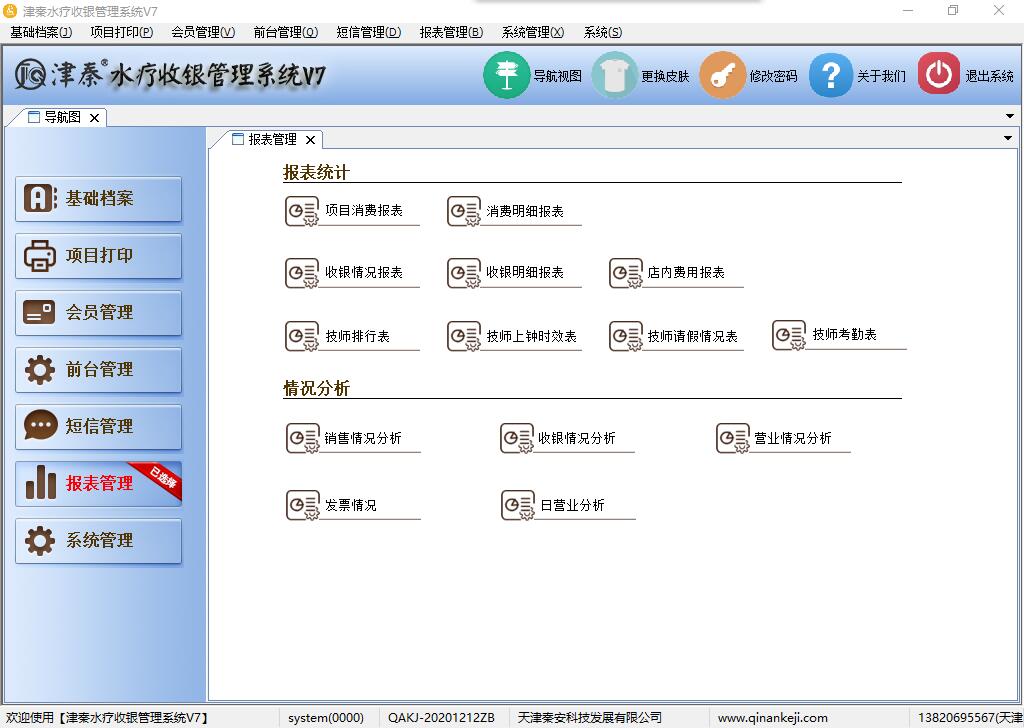Image resolution: width=1024 pixels, height=728 pixels.
Task: Switch to the 导航图 tab
Action: click(62, 117)
